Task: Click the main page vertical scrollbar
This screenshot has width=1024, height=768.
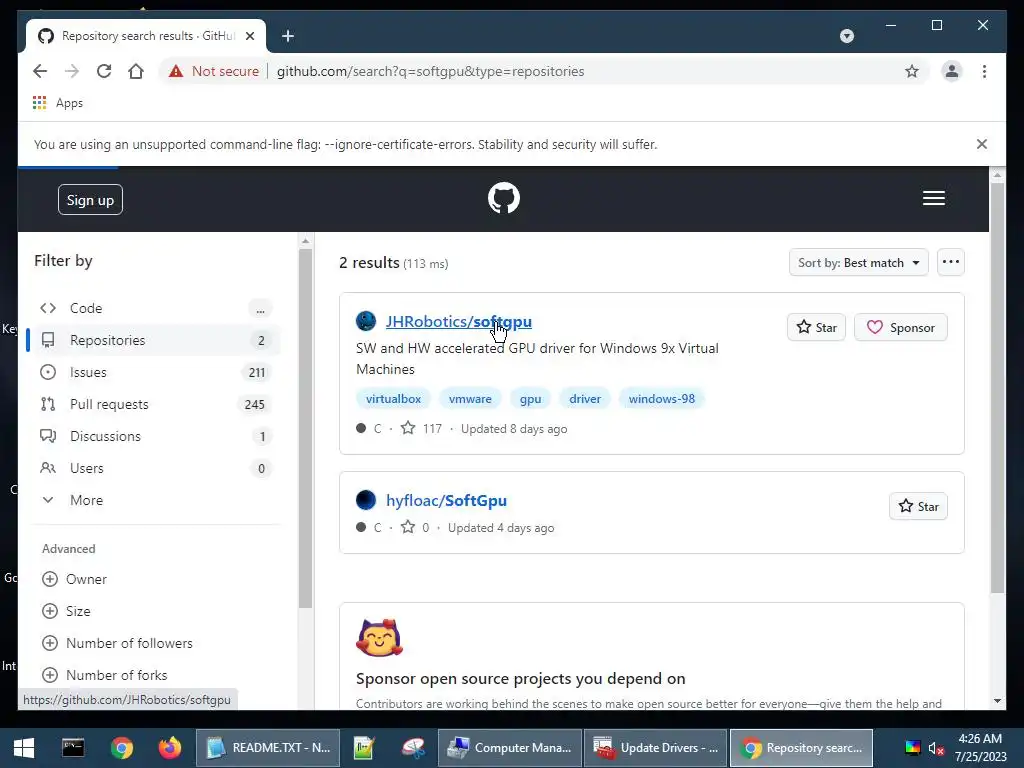Action: [x=997, y=389]
